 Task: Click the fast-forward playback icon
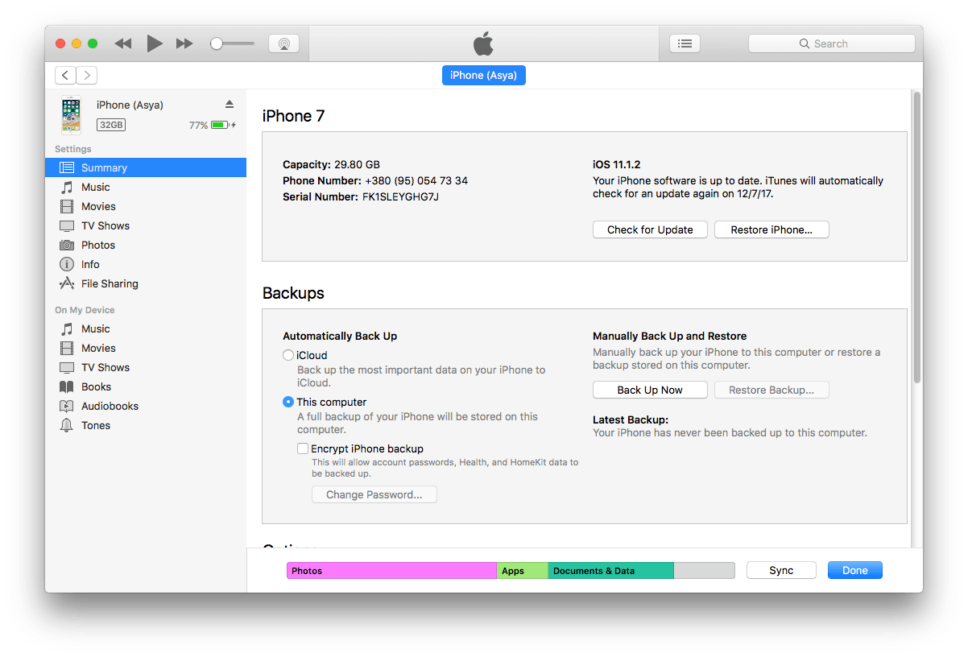click(184, 43)
